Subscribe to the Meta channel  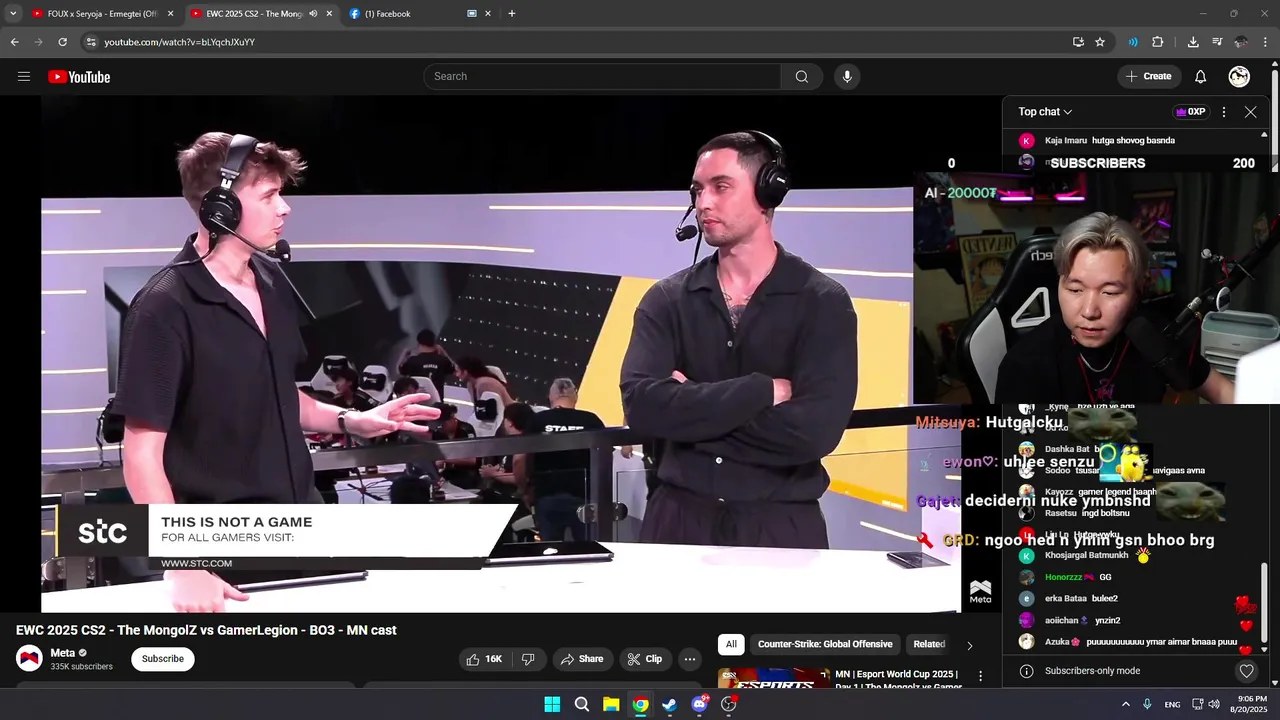tap(163, 659)
